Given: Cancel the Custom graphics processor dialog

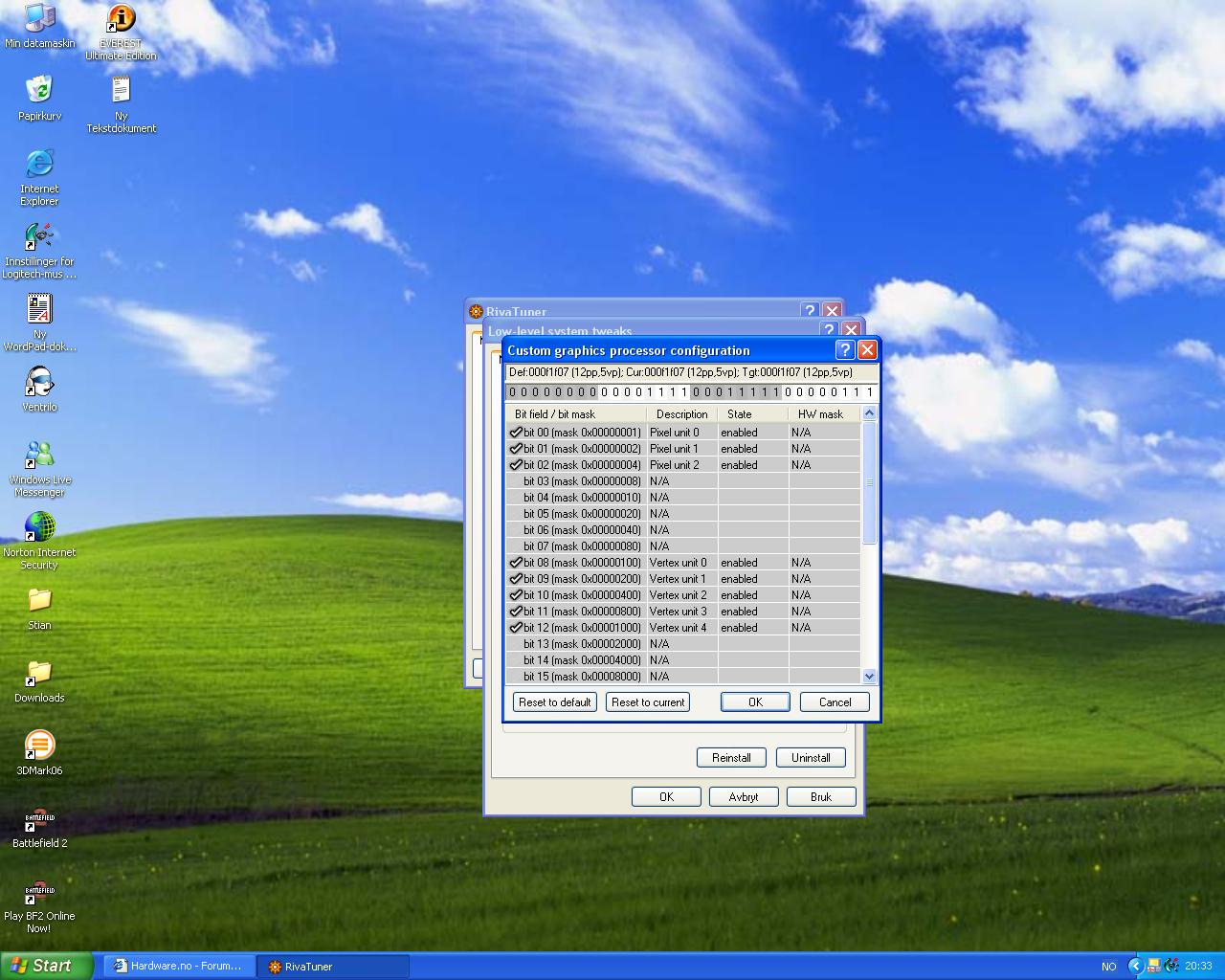Looking at the screenshot, I should (x=835, y=702).
